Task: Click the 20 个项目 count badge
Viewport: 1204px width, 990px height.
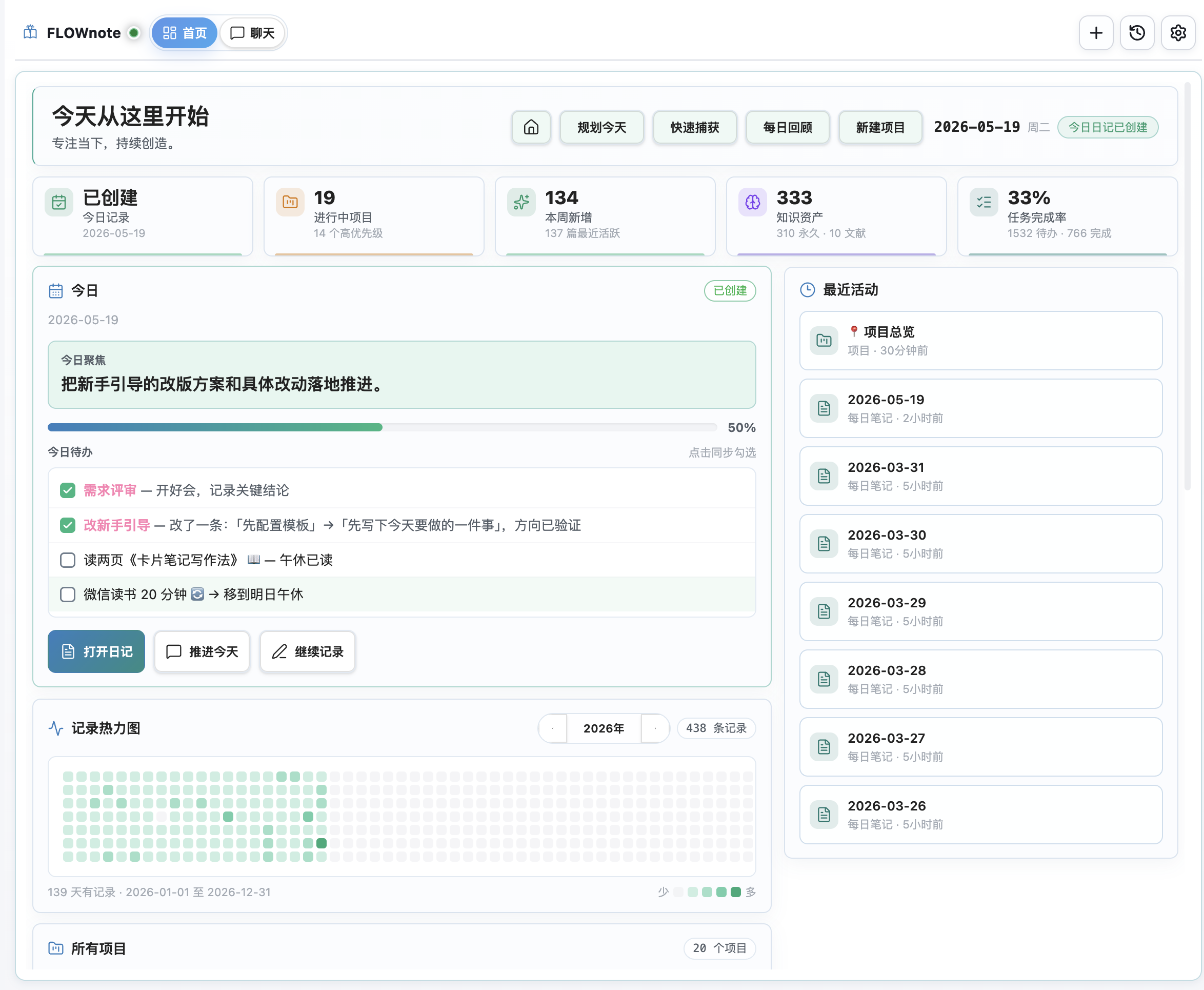Action: [719, 948]
